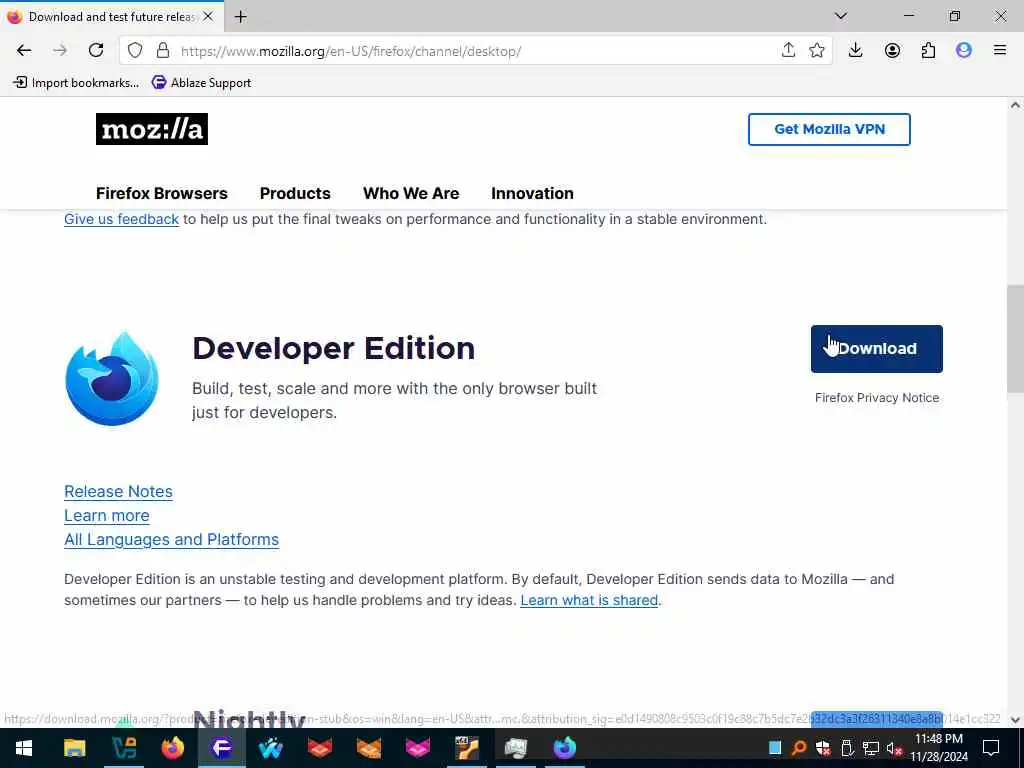1024x768 pixels.
Task: Open Developer Edition Release Notes
Action: point(118,492)
